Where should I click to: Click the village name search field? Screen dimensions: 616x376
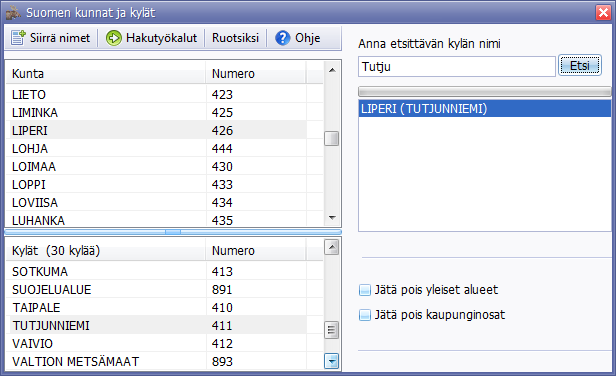(456, 66)
